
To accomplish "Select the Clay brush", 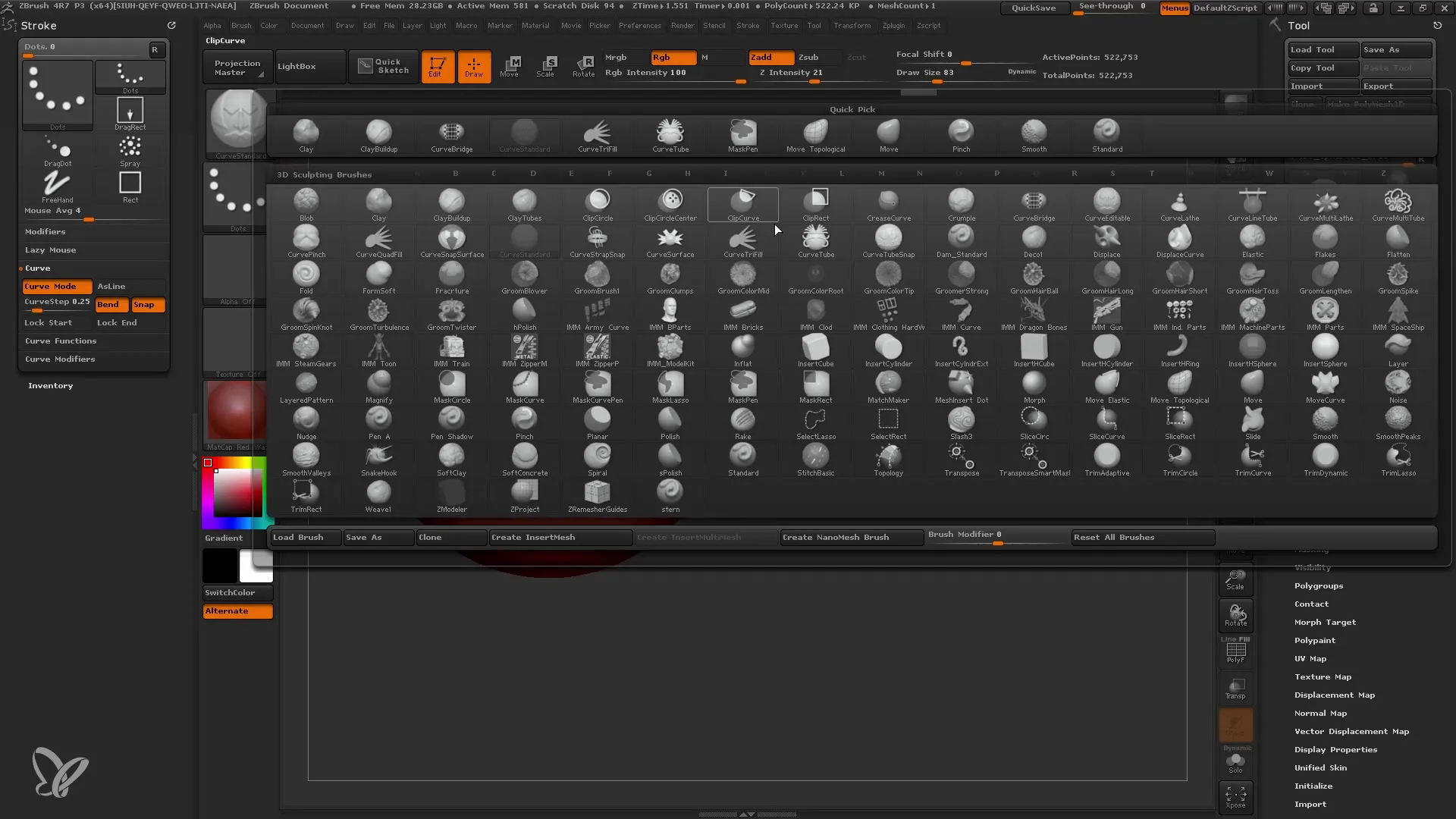I will pyautogui.click(x=378, y=203).
